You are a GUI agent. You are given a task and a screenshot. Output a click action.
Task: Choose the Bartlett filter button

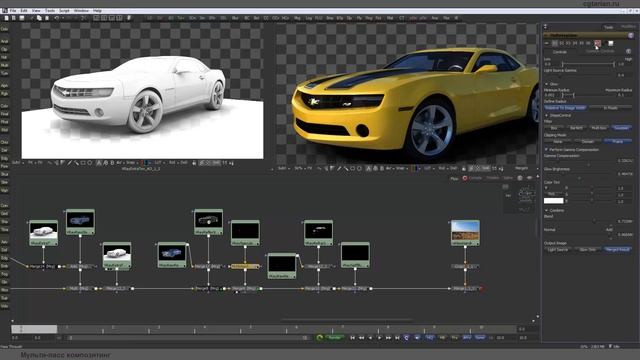tap(576, 128)
